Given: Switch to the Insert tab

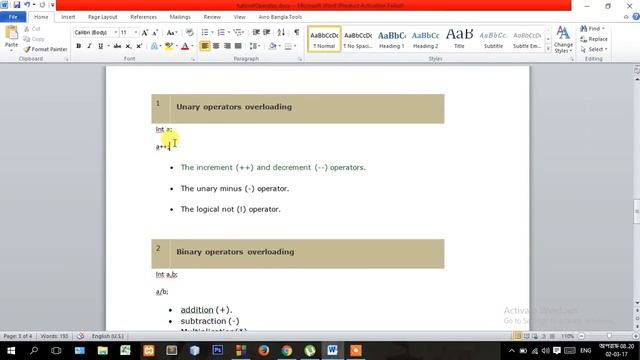Looking at the screenshot, I should (68, 17).
